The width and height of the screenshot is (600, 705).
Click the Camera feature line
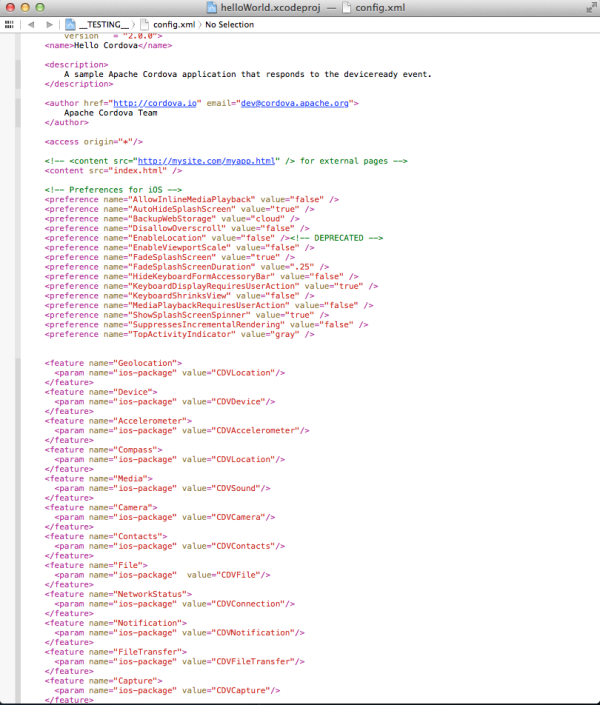101,508
